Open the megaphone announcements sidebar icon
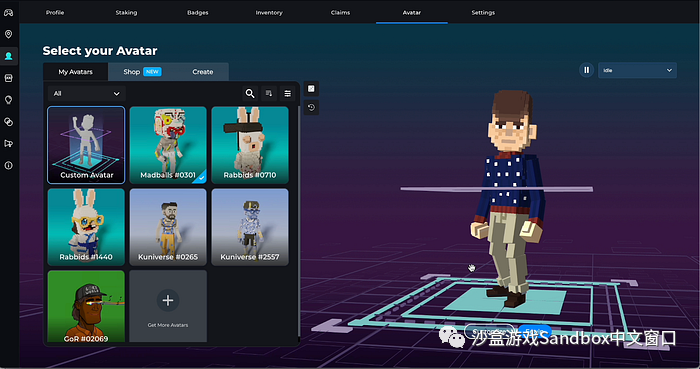Image resolution: width=700 pixels, height=369 pixels. pos(8,144)
